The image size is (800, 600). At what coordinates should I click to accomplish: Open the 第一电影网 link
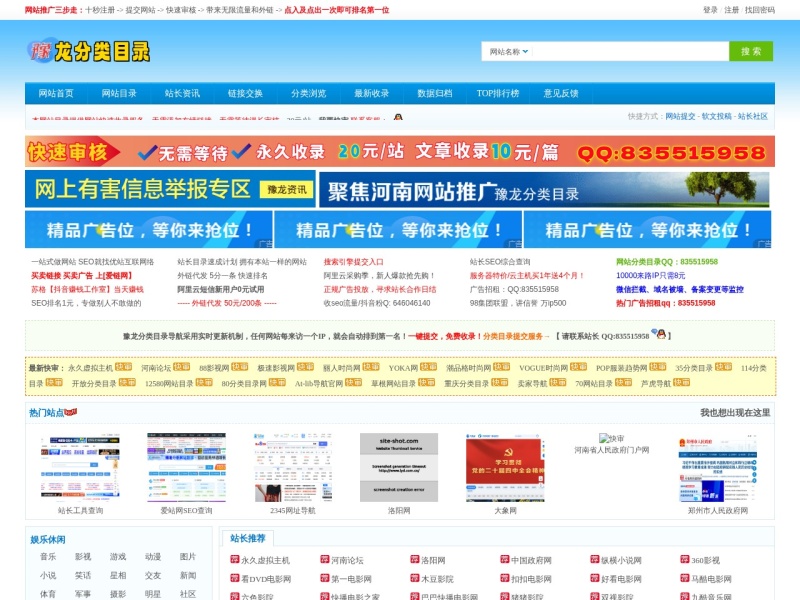coord(352,579)
